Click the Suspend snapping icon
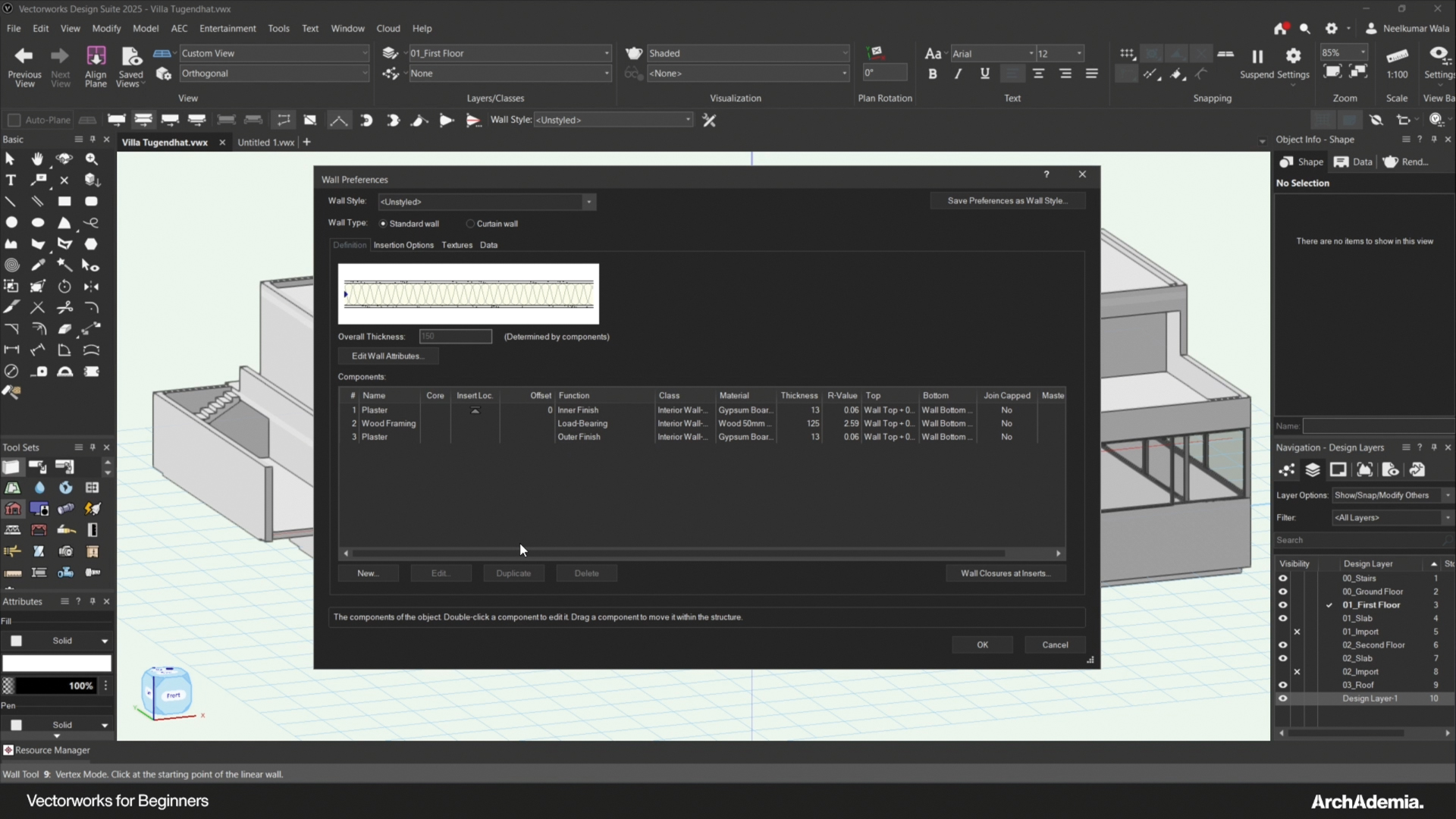Viewport: 1456px width, 819px height. point(1257,56)
